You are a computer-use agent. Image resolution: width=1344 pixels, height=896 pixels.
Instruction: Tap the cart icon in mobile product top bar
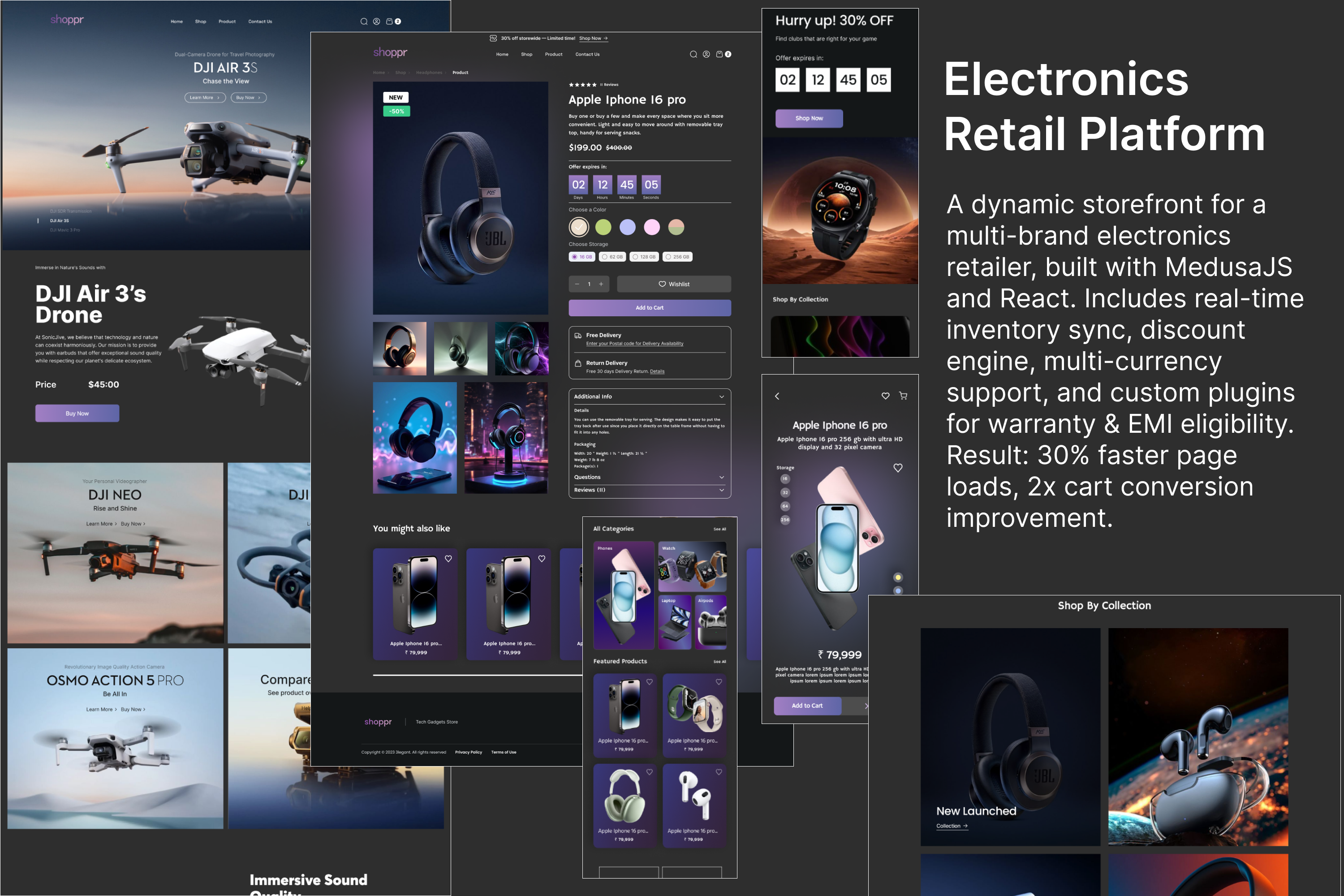904,396
